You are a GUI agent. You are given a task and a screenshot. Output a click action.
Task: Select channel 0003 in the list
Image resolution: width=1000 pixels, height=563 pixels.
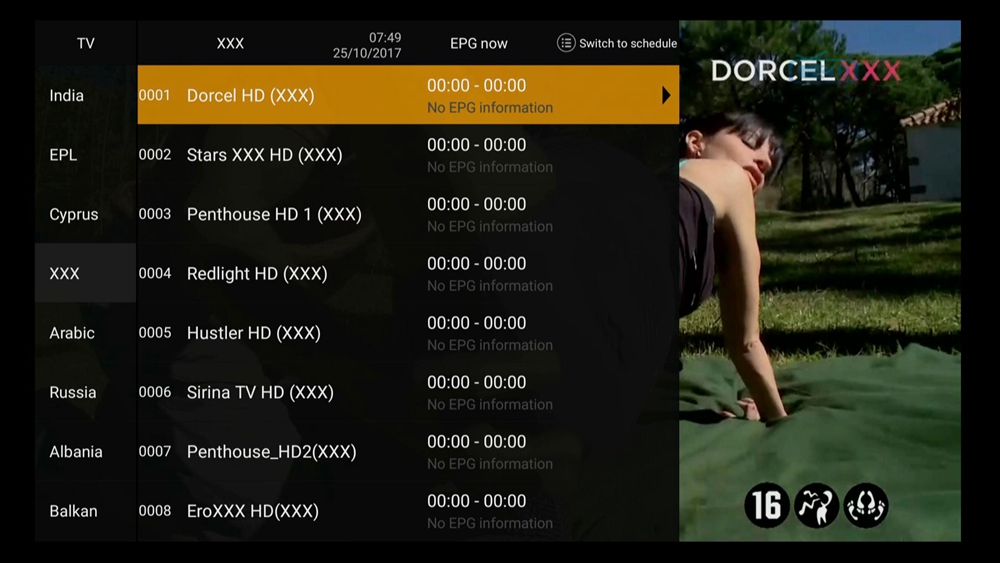(x=408, y=214)
